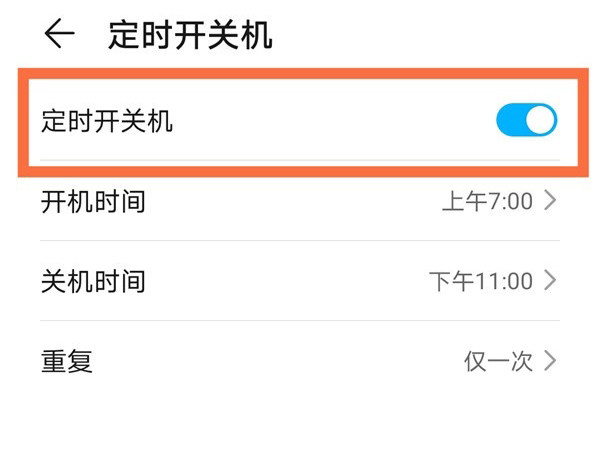Expand the chevron next to 上午7:00

[x=549, y=202]
